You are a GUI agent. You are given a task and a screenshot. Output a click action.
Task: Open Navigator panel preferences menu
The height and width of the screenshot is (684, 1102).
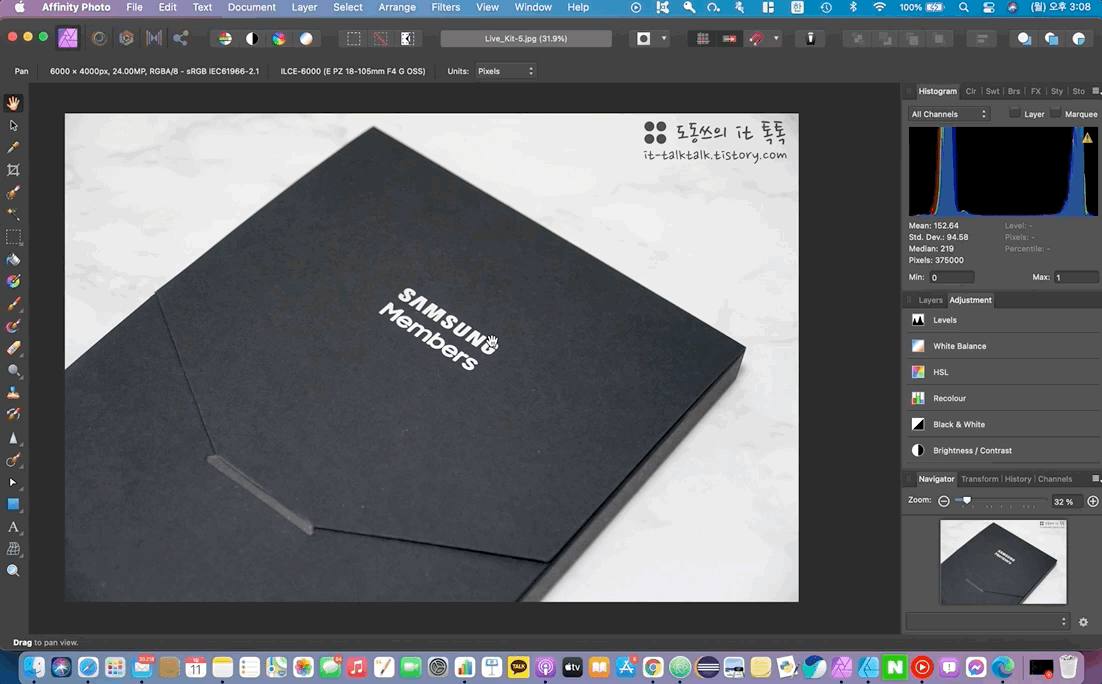(1096, 479)
